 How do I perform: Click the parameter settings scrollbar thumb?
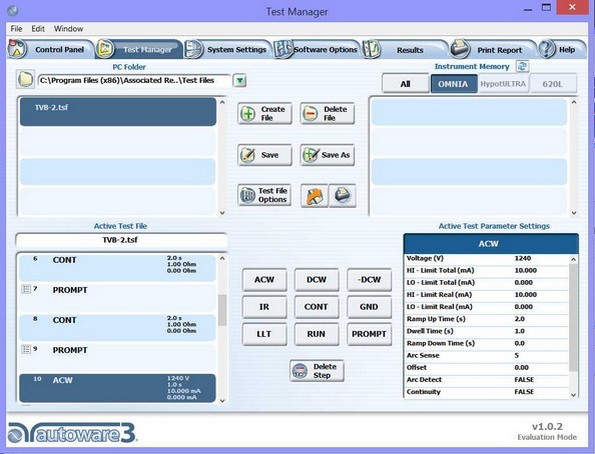573,318
